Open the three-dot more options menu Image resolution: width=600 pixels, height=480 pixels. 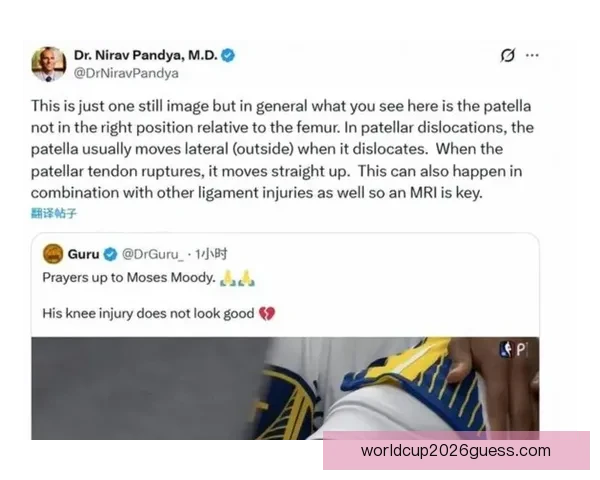532,56
